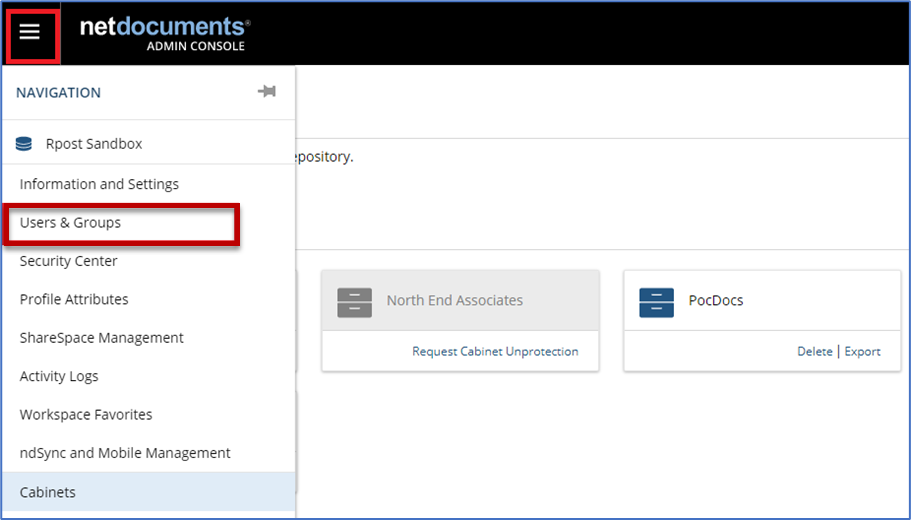911x520 pixels.
Task: Open Users & Groups
Action: 70,223
